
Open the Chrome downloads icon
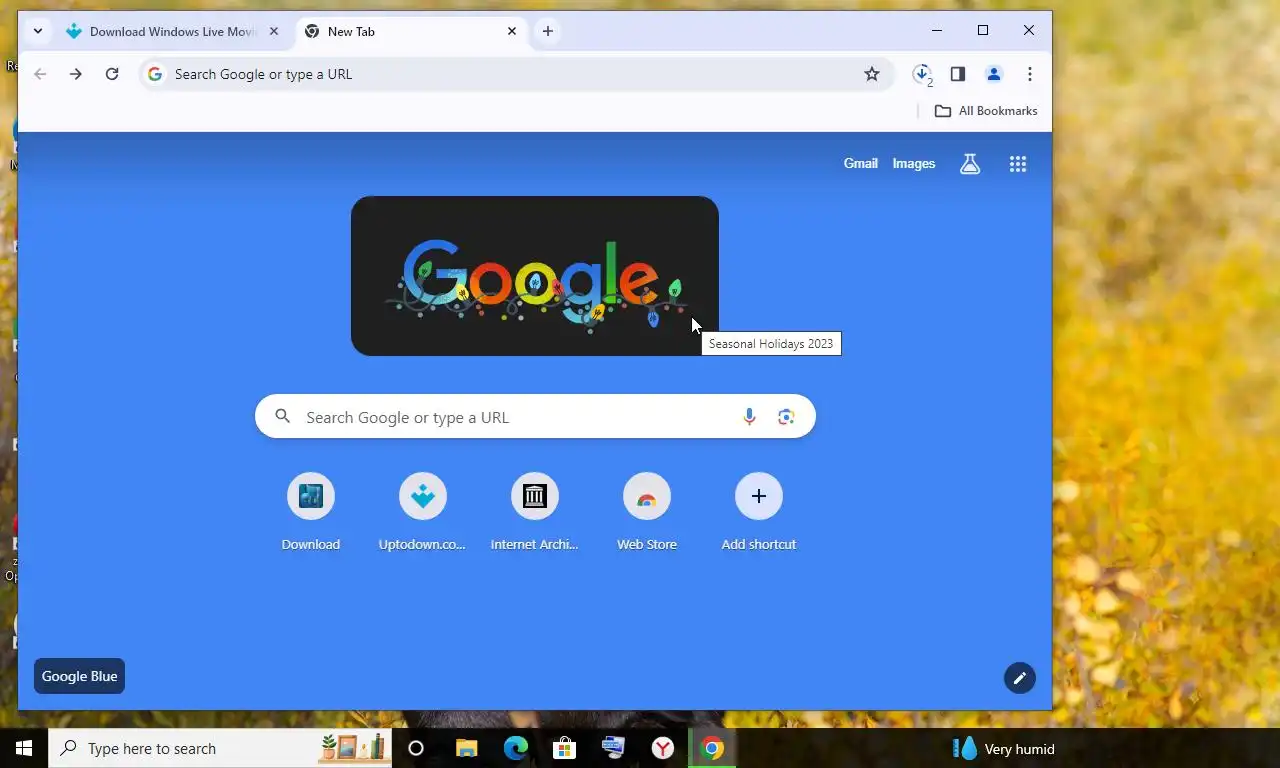pyautogui.click(x=922, y=74)
